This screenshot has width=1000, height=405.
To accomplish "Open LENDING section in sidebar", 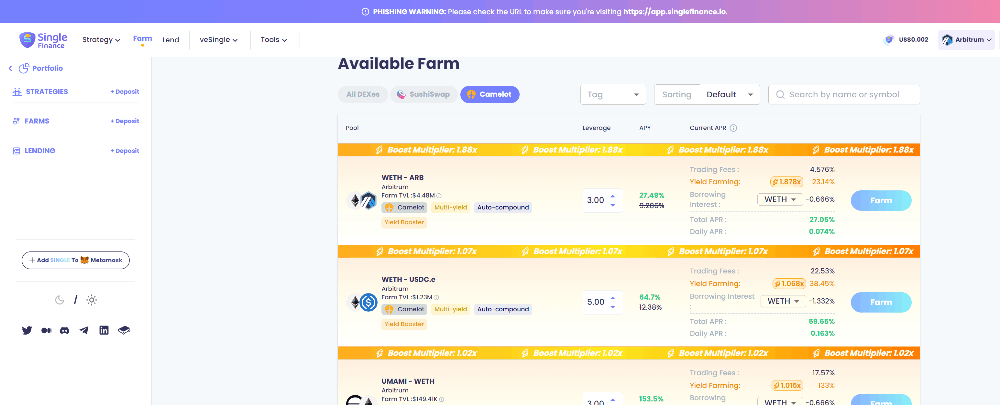I will pos(40,151).
